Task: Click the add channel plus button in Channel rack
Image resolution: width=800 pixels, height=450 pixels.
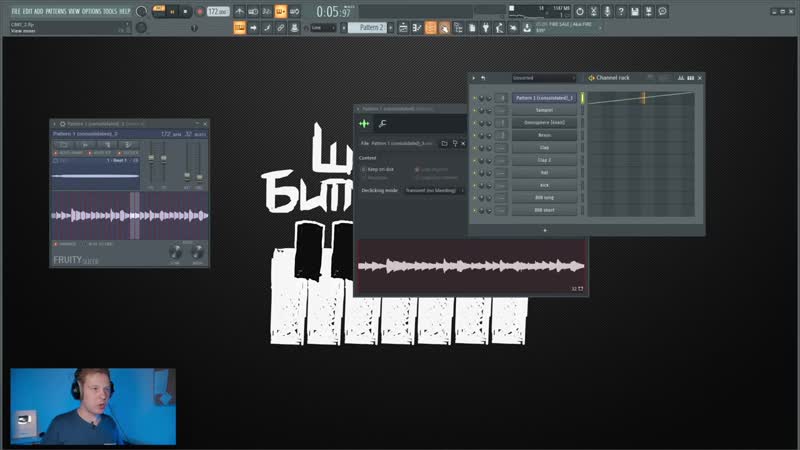Action: 545,230
